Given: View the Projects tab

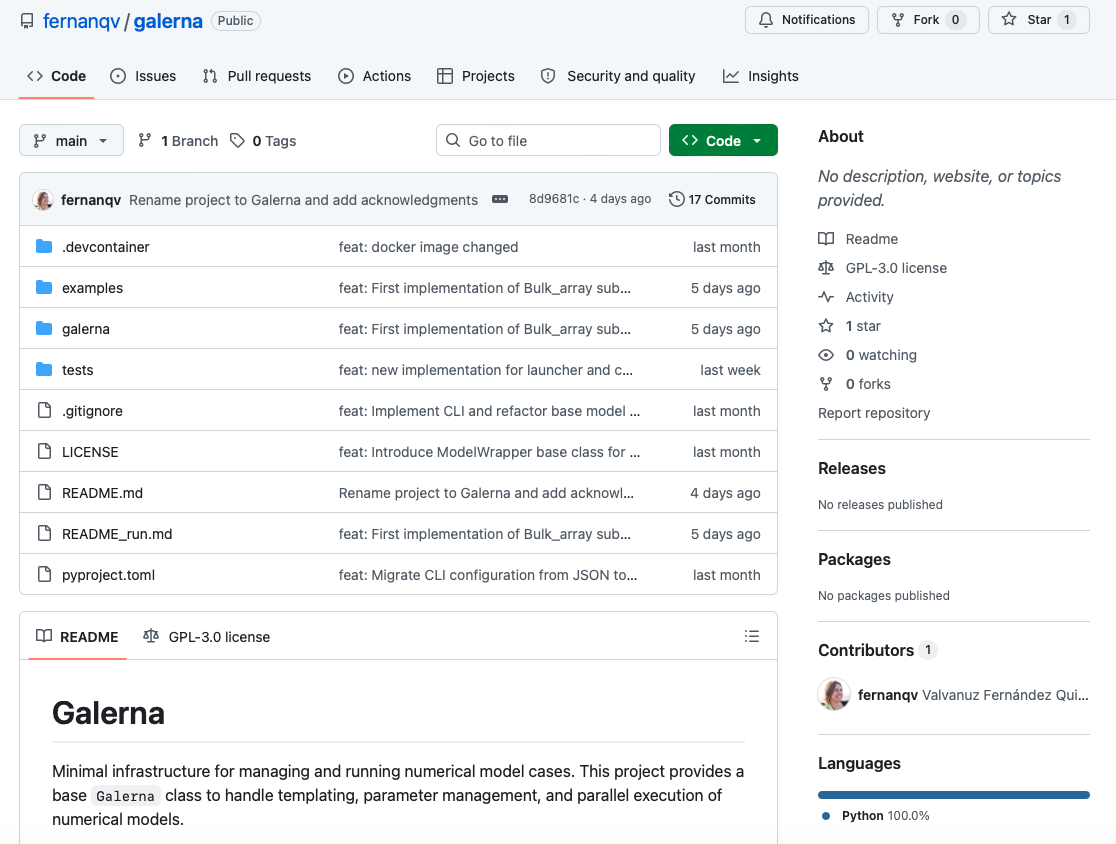Looking at the screenshot, I should (475, 76).
